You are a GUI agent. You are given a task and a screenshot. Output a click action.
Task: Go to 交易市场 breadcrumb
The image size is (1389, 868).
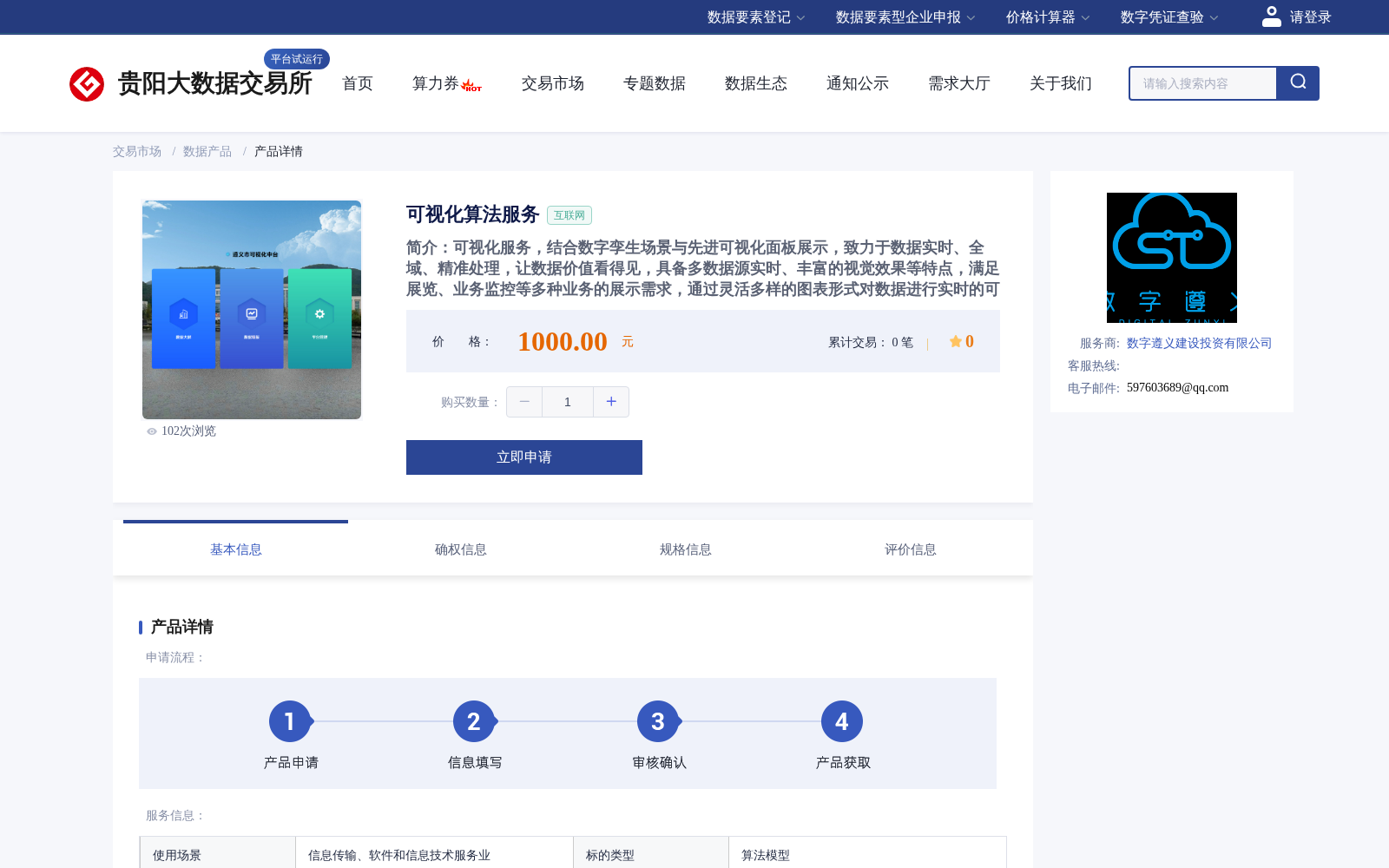[x=137, y=152]
